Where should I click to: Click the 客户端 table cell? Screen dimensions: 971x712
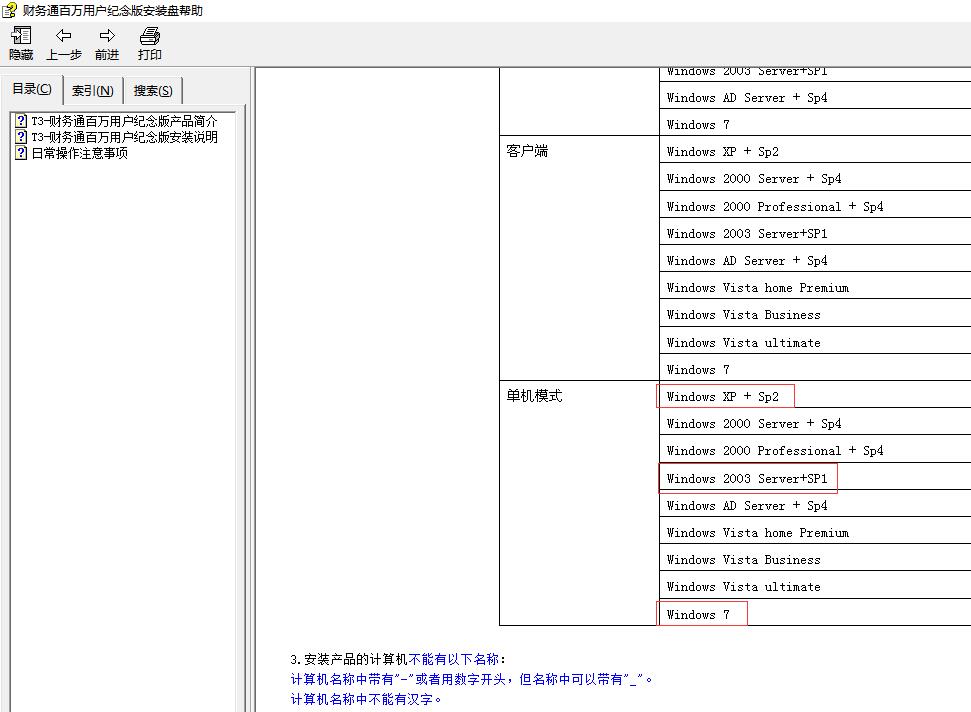(579, 258)
